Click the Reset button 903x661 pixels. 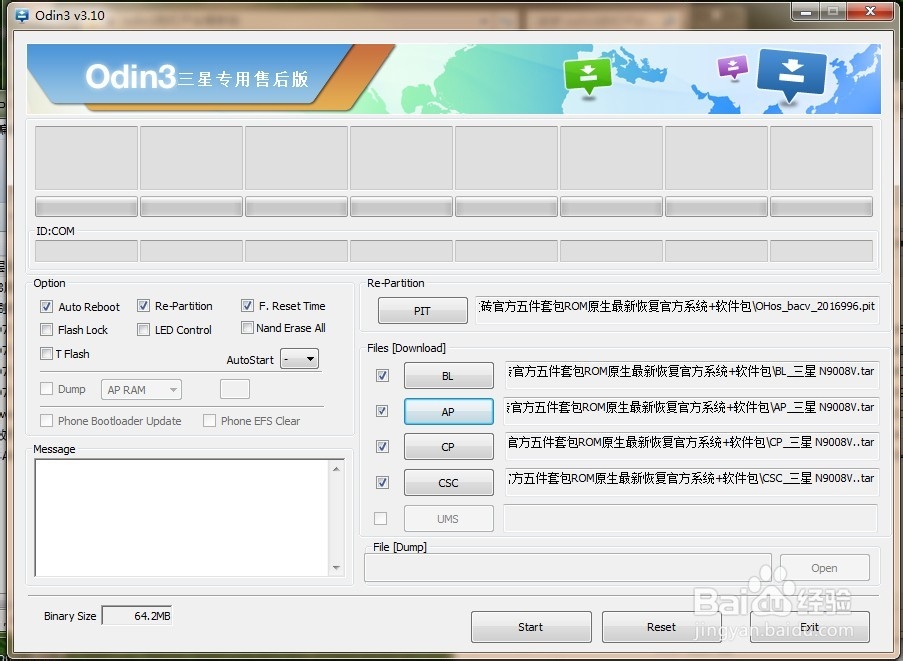661,627
